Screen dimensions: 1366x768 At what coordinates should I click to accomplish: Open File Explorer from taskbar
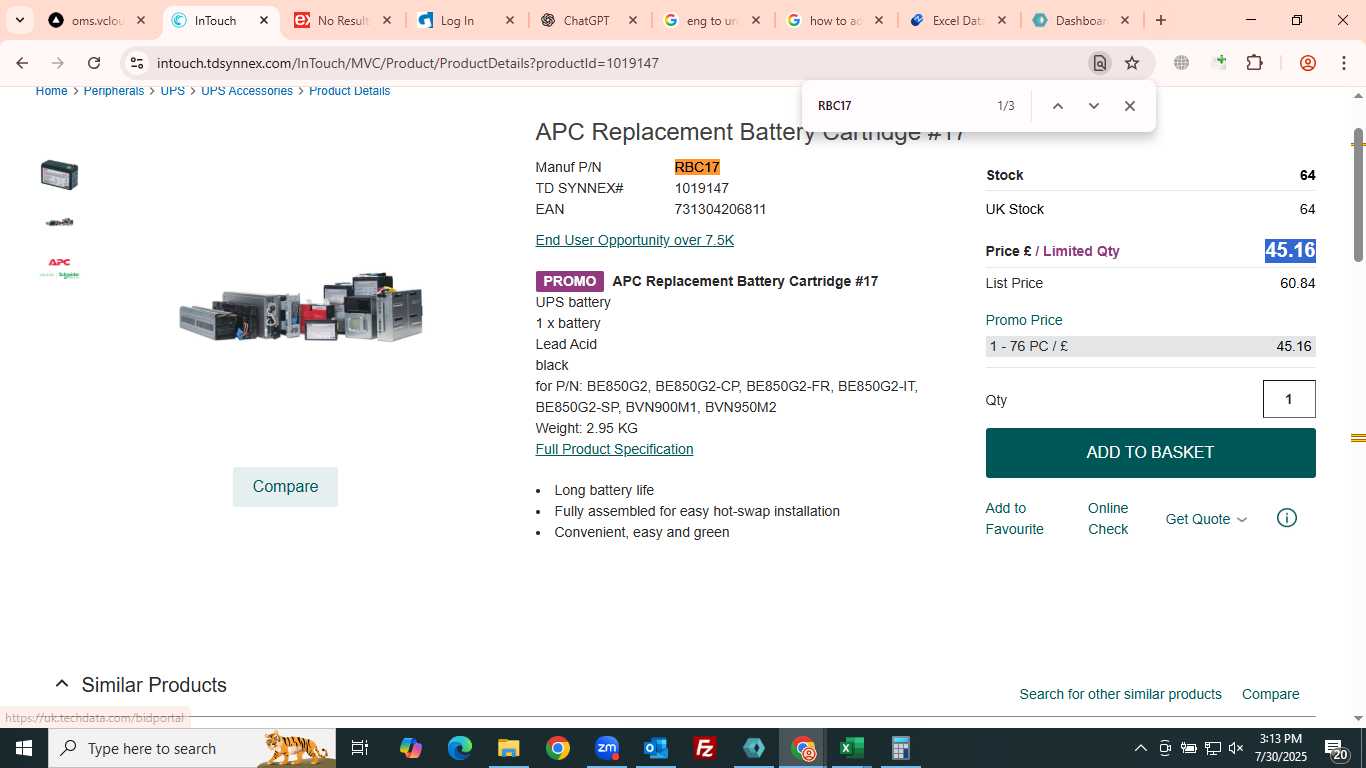508,748
